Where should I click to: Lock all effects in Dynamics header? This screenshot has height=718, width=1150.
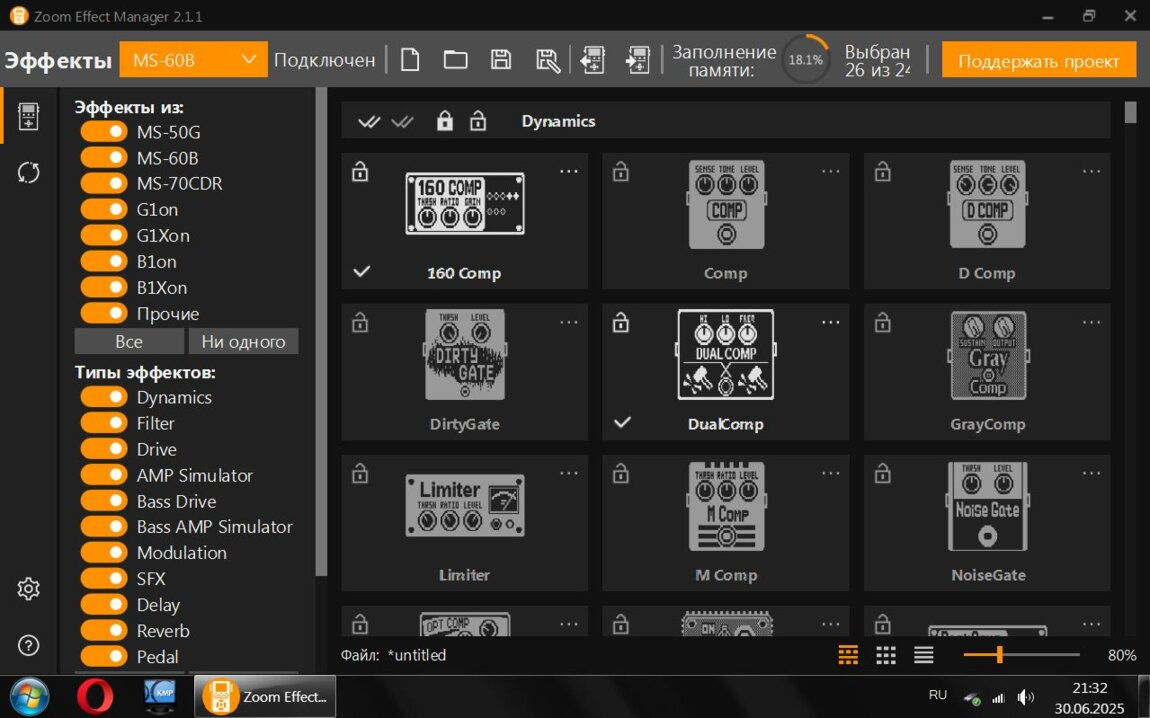pyautogui.click(x=444, y=121)
